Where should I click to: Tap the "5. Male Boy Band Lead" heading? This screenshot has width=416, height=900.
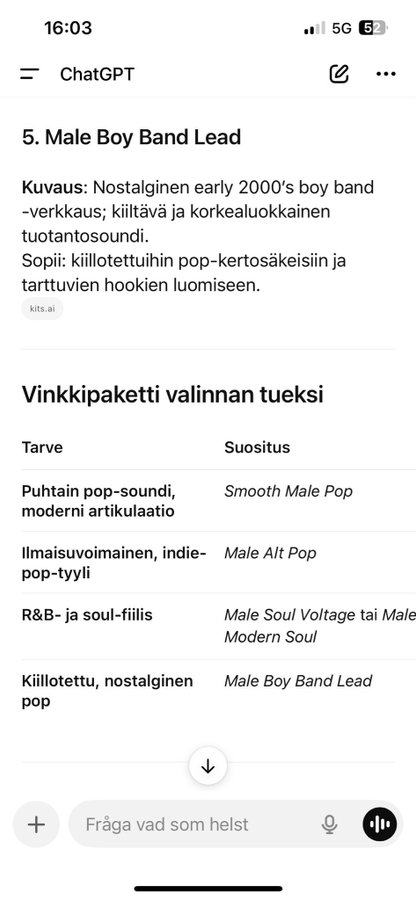click(x=131, y=137)
